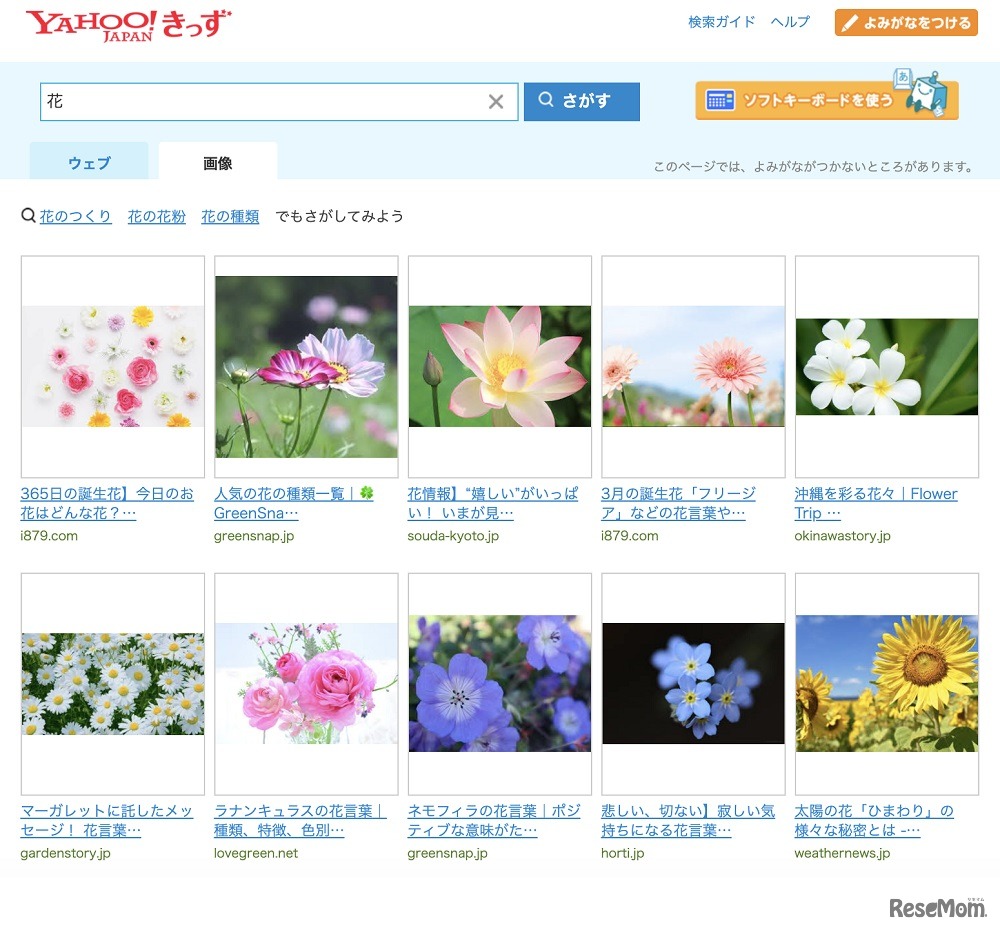Switch to the ウェブ tab

pyautogui.click(x=88, y=163)
